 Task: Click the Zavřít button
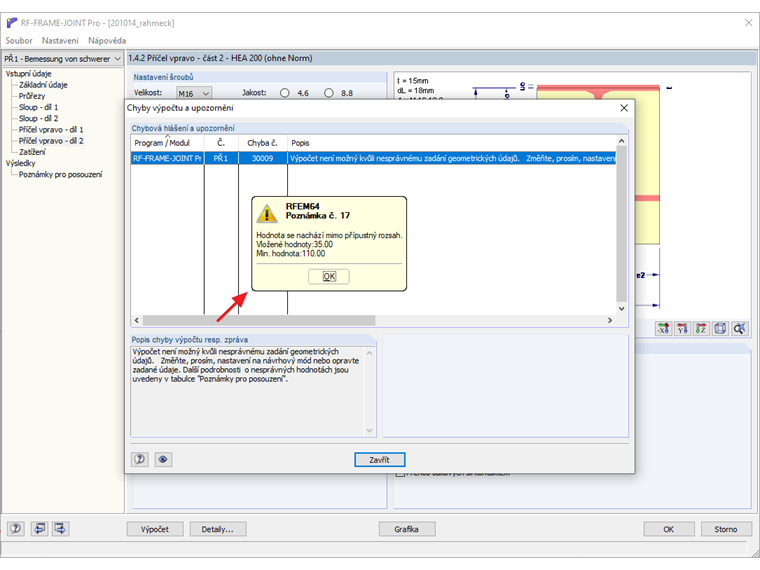pos(380,459)
